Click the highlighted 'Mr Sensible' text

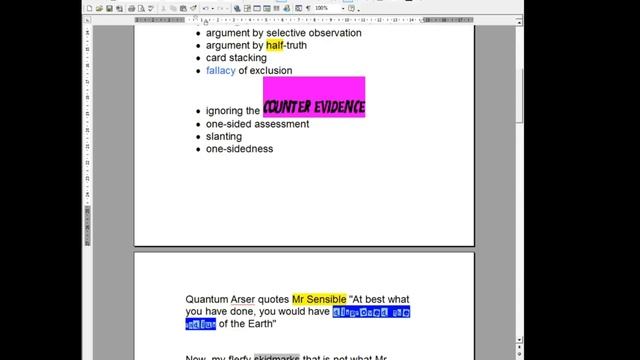tap(319, 299)
